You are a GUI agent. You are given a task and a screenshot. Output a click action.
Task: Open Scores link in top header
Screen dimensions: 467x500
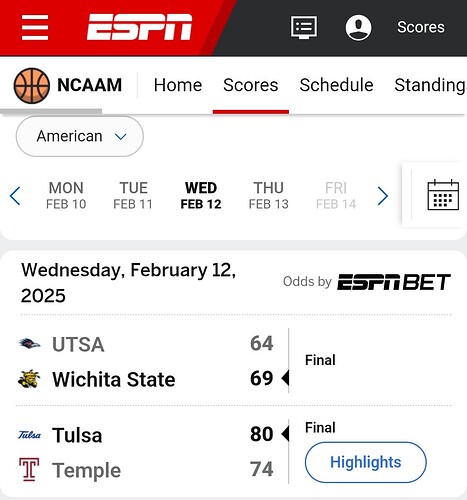421,27
